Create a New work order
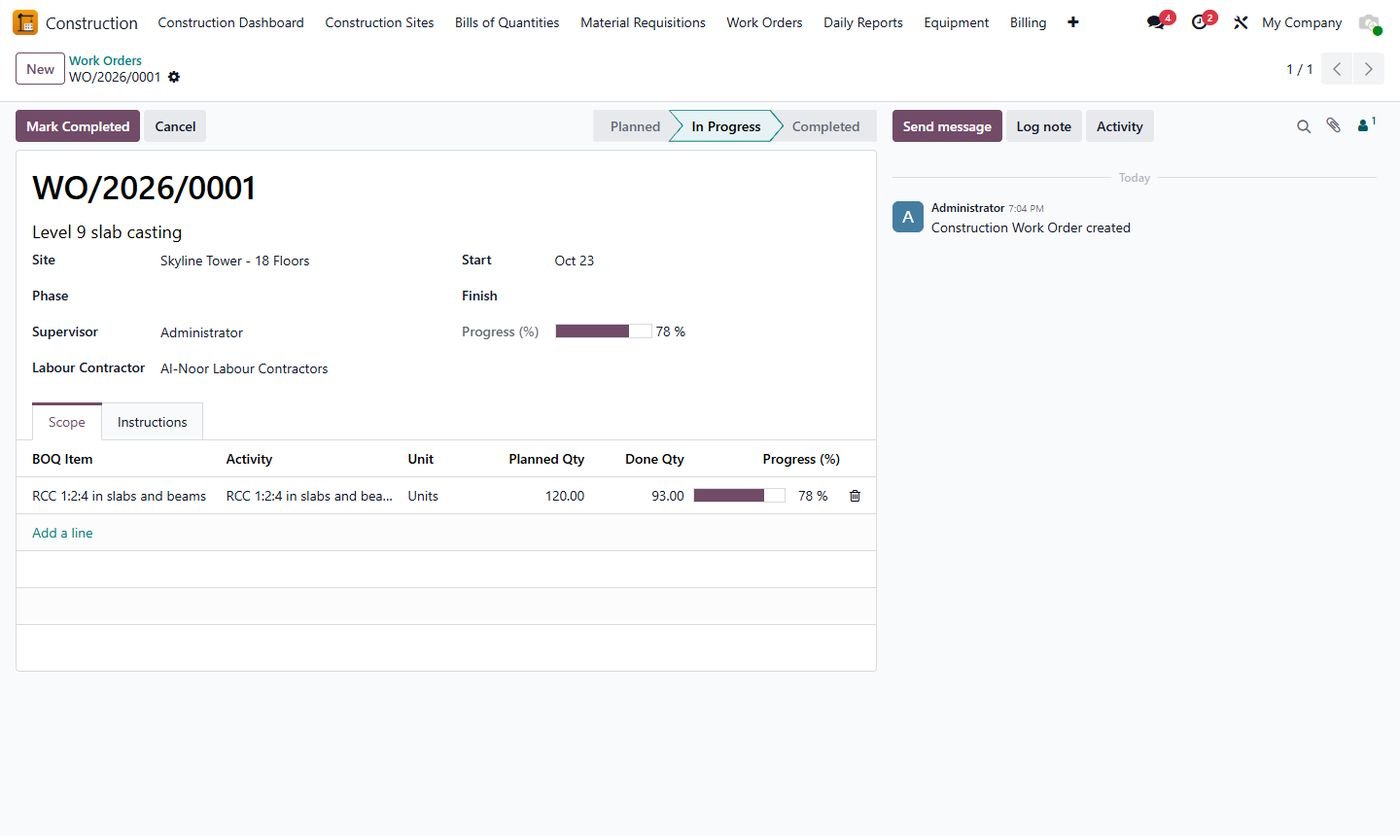Viewport: 1400px width, 836px height. [x=40, y=69]
